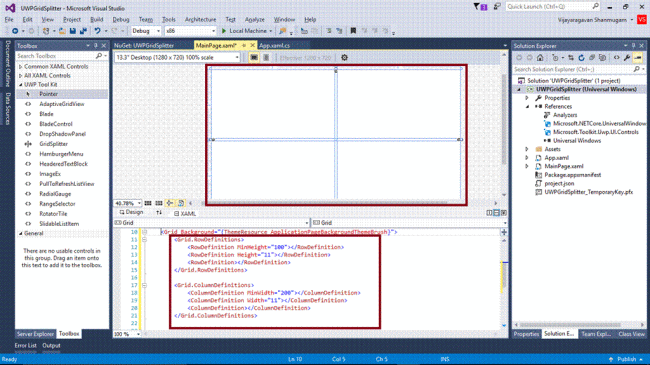Image resolution: width=650 pixels, height=365 pixels.
Task: Click Collapse All icon in Solution Explorer
Action: pos(592,58)
